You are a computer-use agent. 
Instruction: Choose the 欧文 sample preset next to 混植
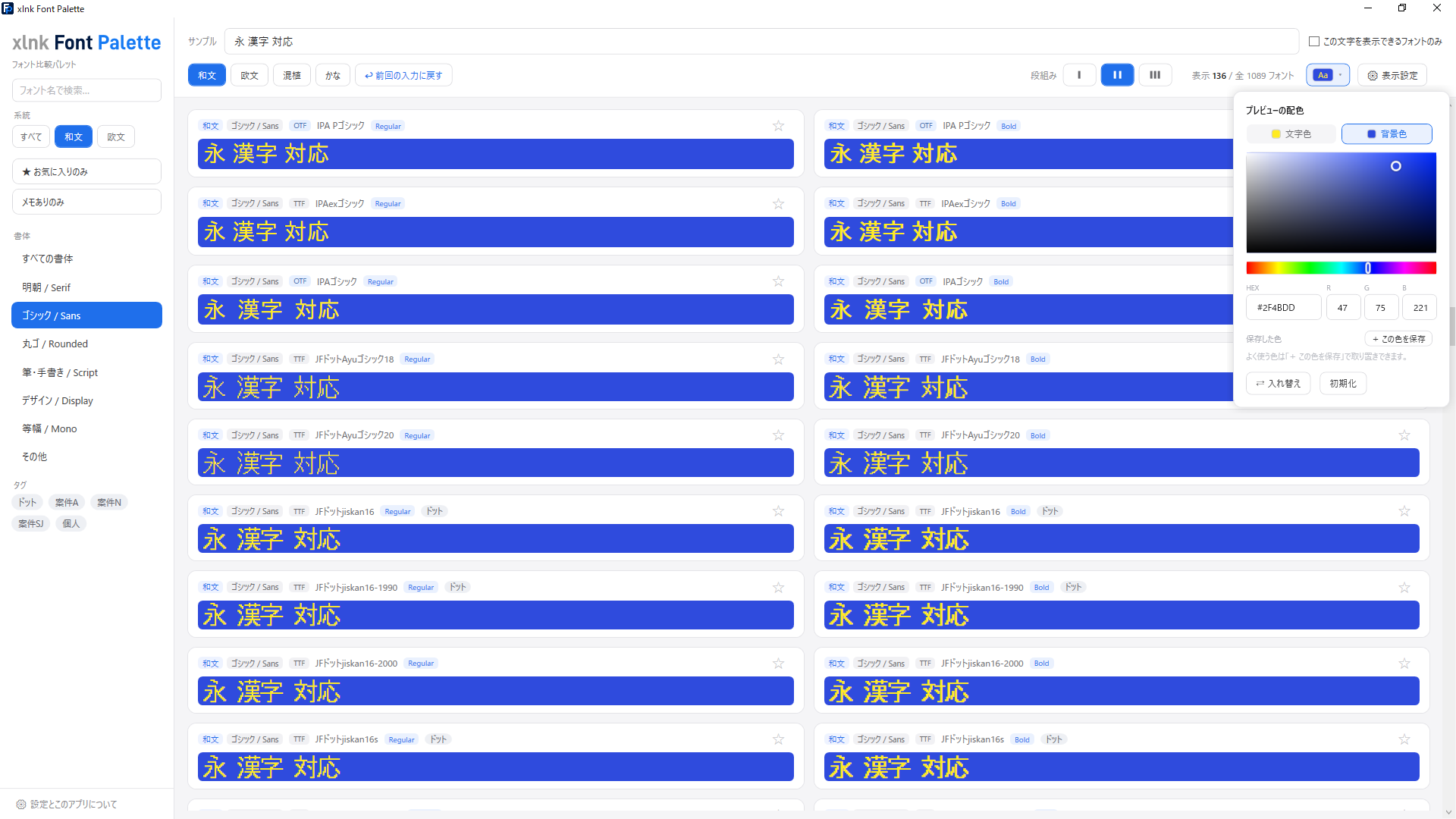pos(249,75)
